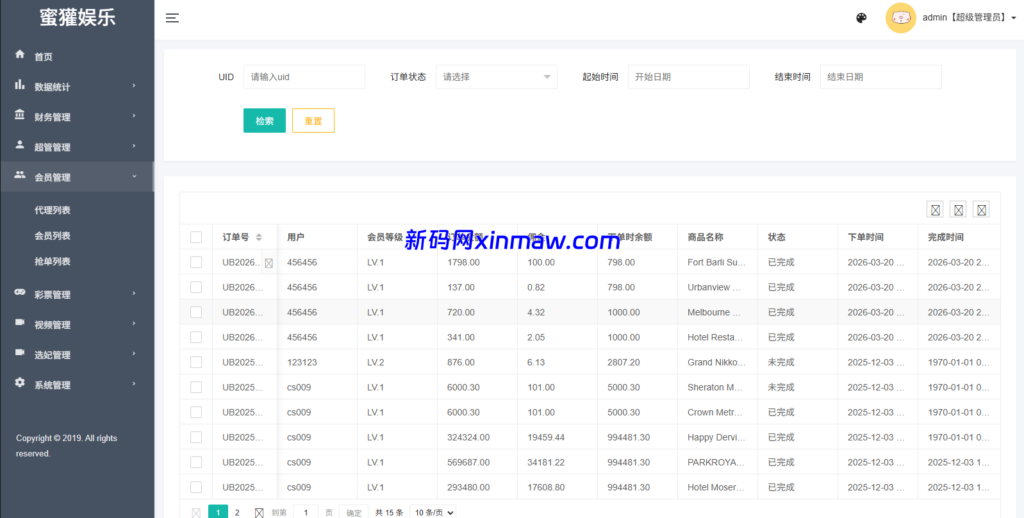This screenshot has width=1024, height=518.
Task: Click the 彩票管理 gamepad icon
Action: (x=20, y=293)
